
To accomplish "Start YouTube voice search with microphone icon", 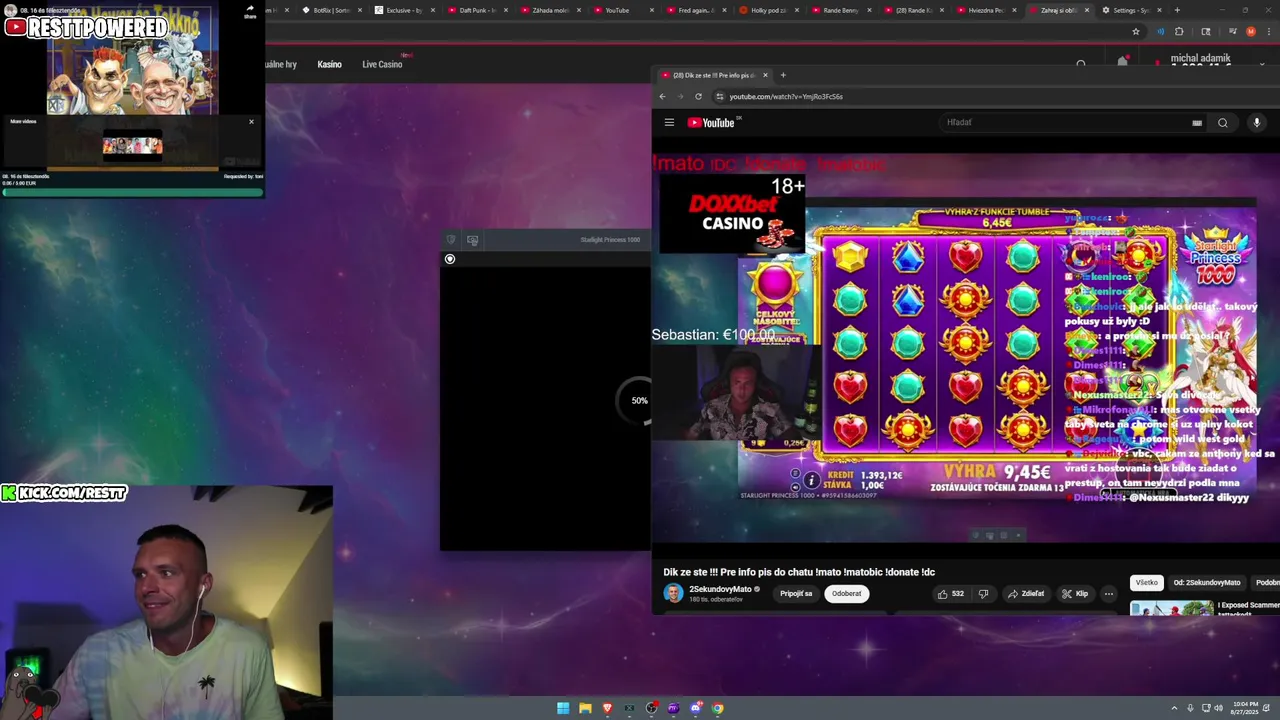I will [1257, 123].
